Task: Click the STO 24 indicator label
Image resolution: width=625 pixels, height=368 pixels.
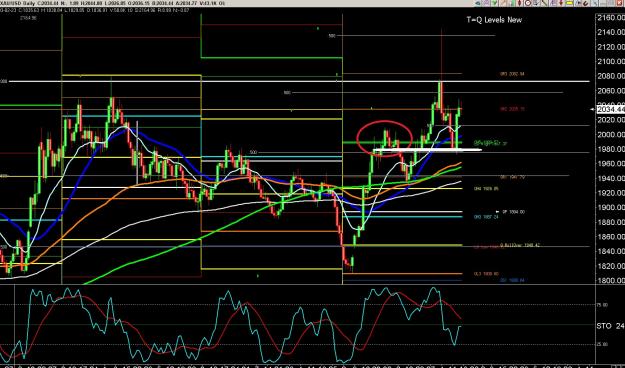Action: pyautogui.click(x=610, y=326)
